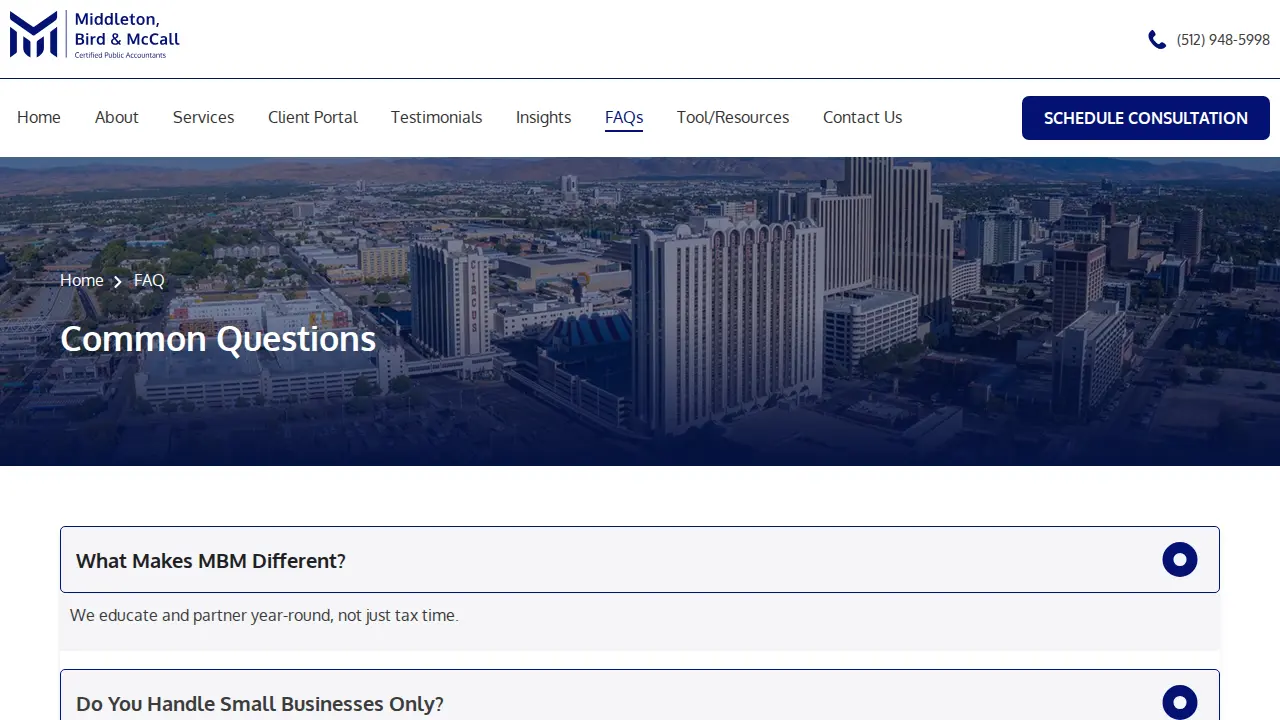Collapse the 'What Makes MBM Different?' circle toggle

1180,560
